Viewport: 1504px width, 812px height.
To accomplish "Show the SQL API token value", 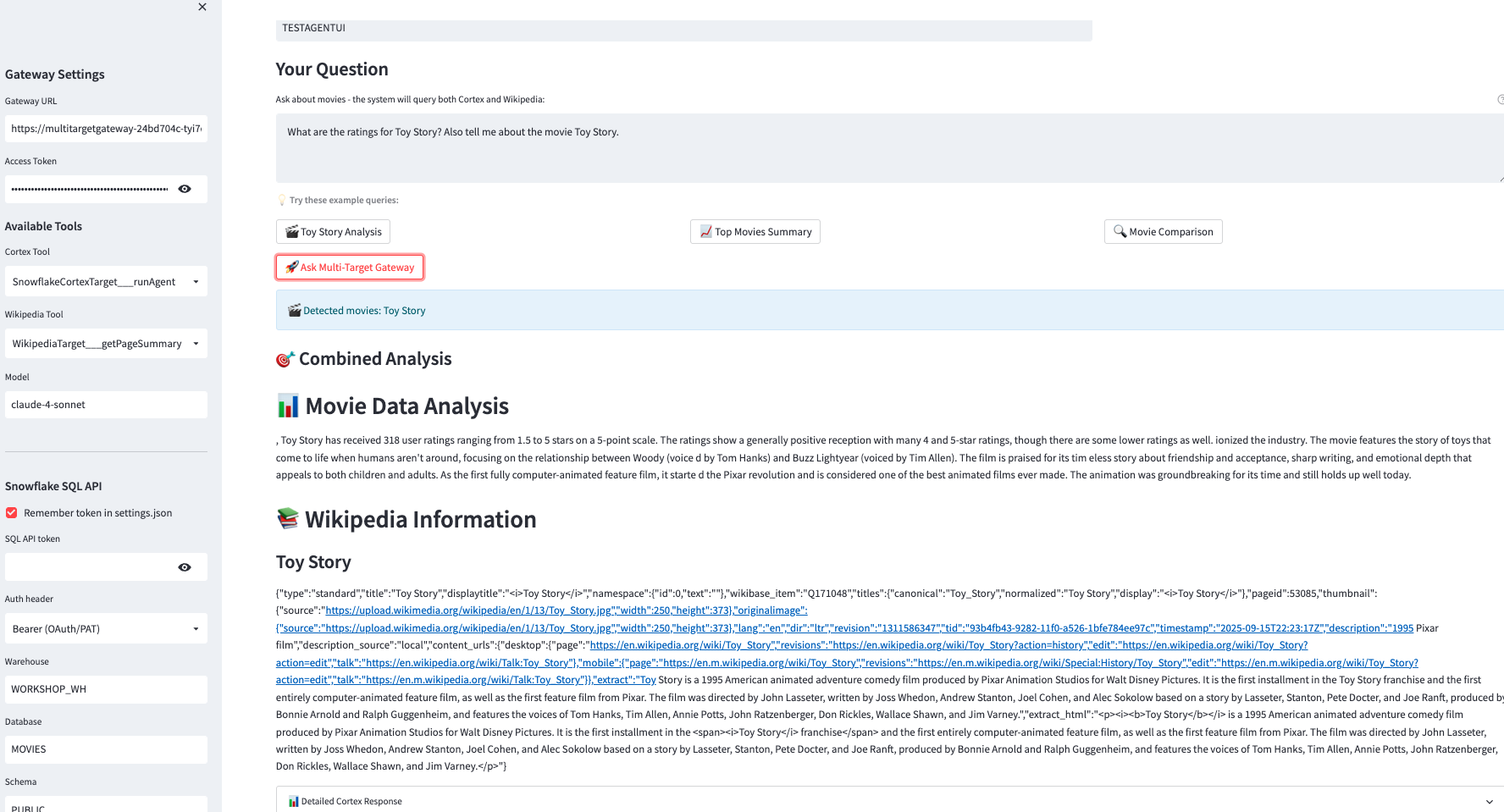I will [x=185, y=567].
